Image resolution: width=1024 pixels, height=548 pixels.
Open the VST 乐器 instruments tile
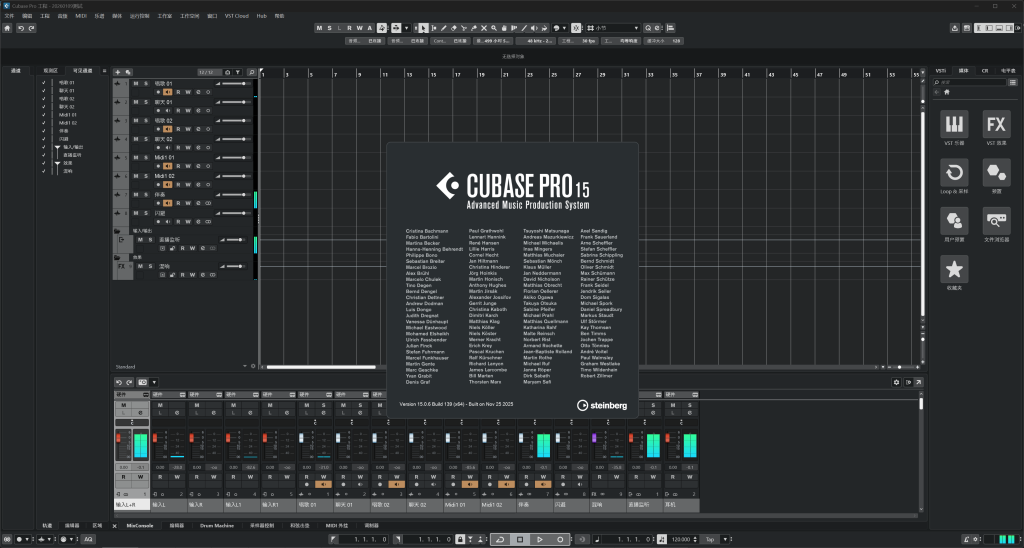click(954, 124)
